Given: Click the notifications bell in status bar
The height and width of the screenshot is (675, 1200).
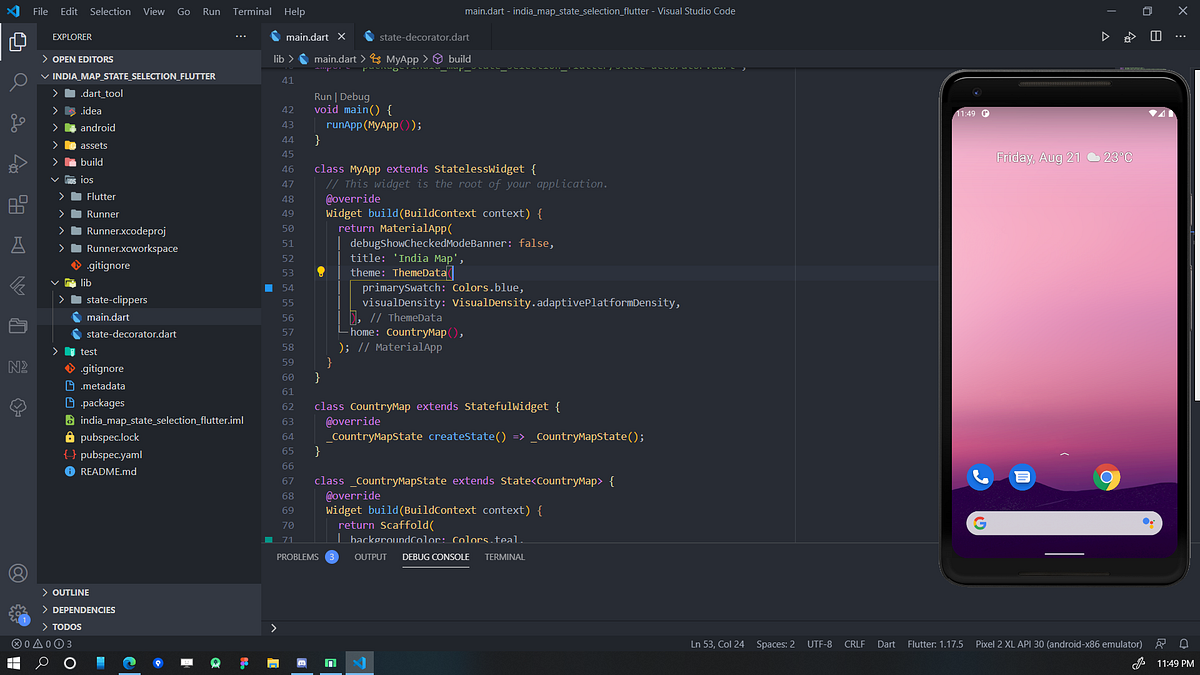Looking at the screenshot, I should [x=1184, y=644].
